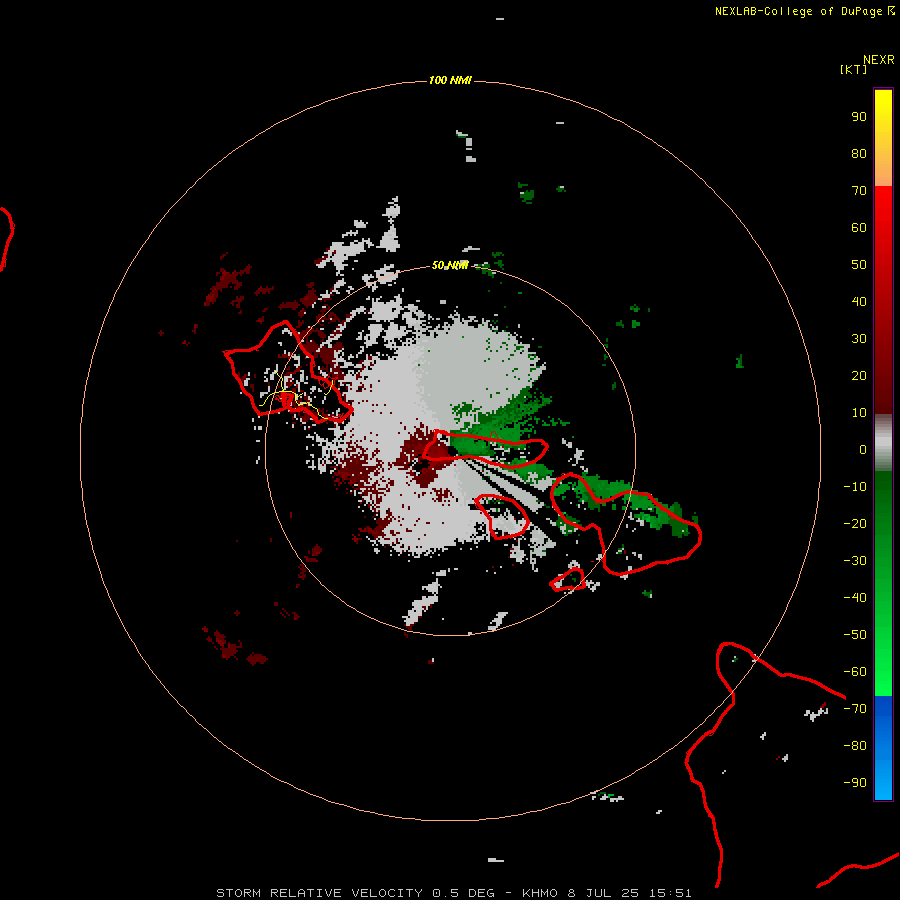The width and height of the screenshot is (900, 900).
Task: Click the STORM RELATIVE VELOCITY caption text
Action: coord(320,893)
